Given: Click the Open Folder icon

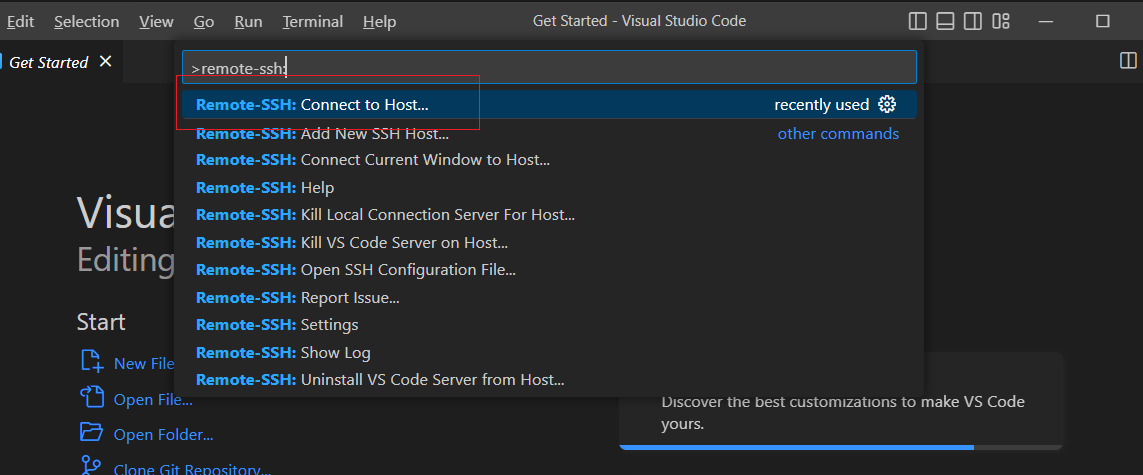Looking at the screenshot, I should pyautogui.click(x=91, y=432).
